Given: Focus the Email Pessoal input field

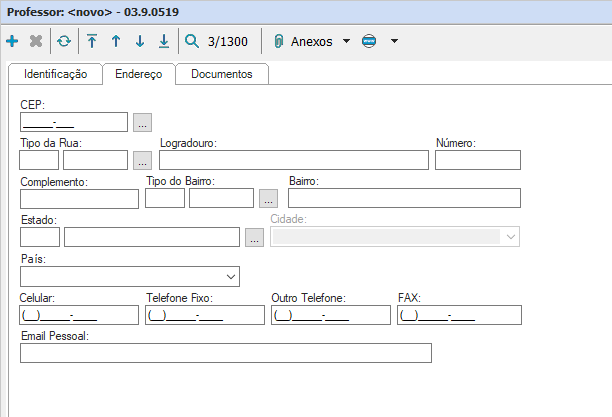Looking at the screenshot, I should click(x=225, y=353).
